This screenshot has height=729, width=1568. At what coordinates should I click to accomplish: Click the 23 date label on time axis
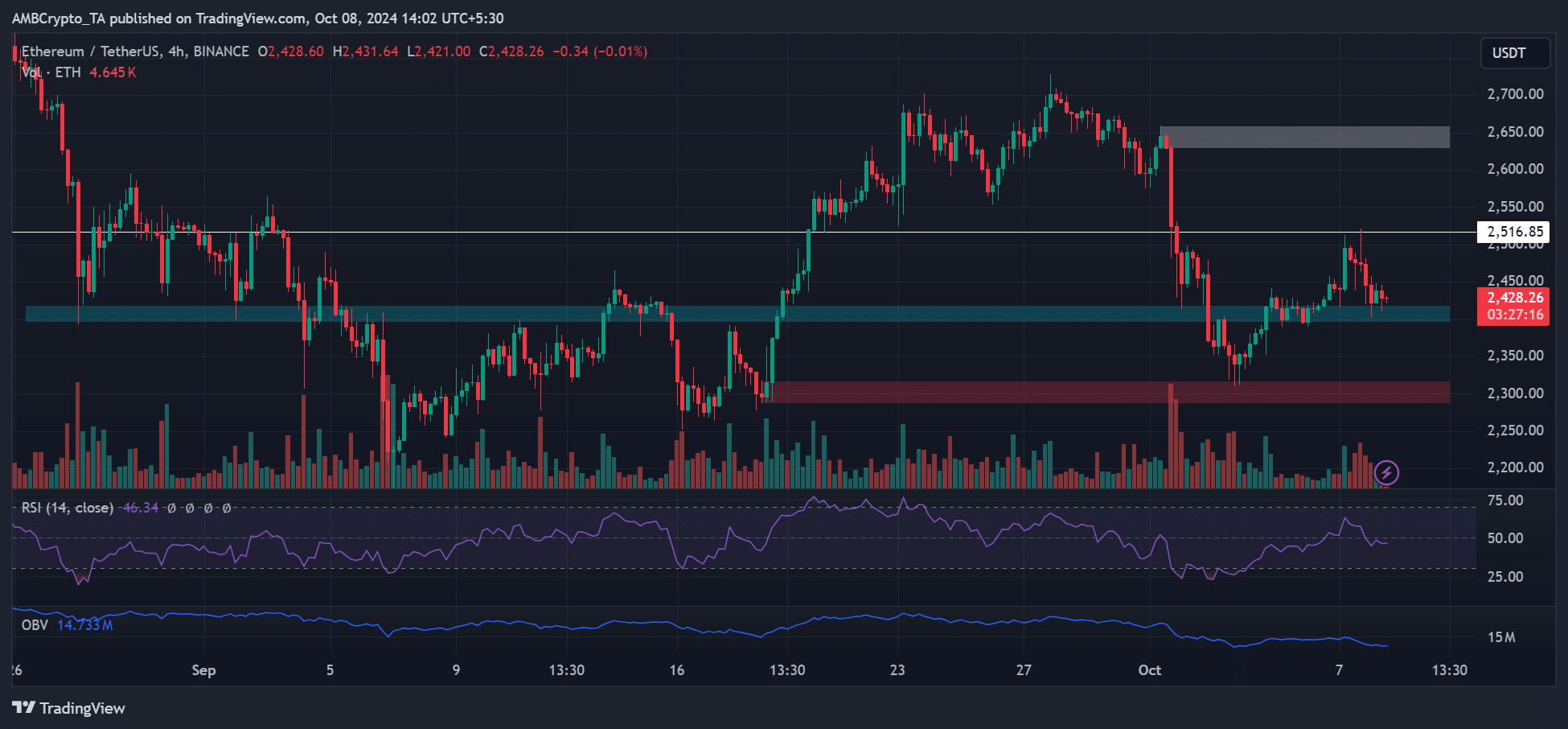(x=897, y=670)
